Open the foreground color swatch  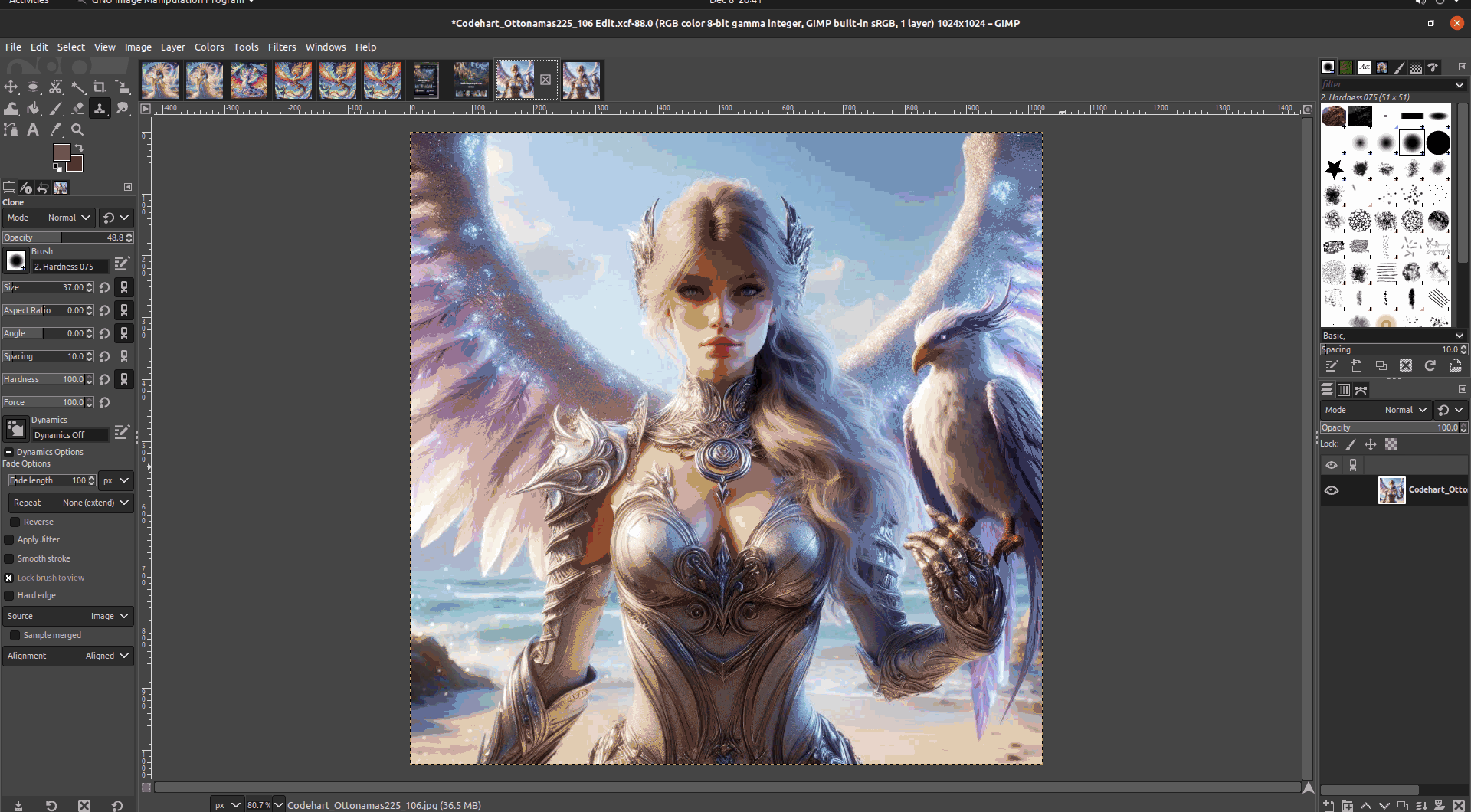coord(61,152)
